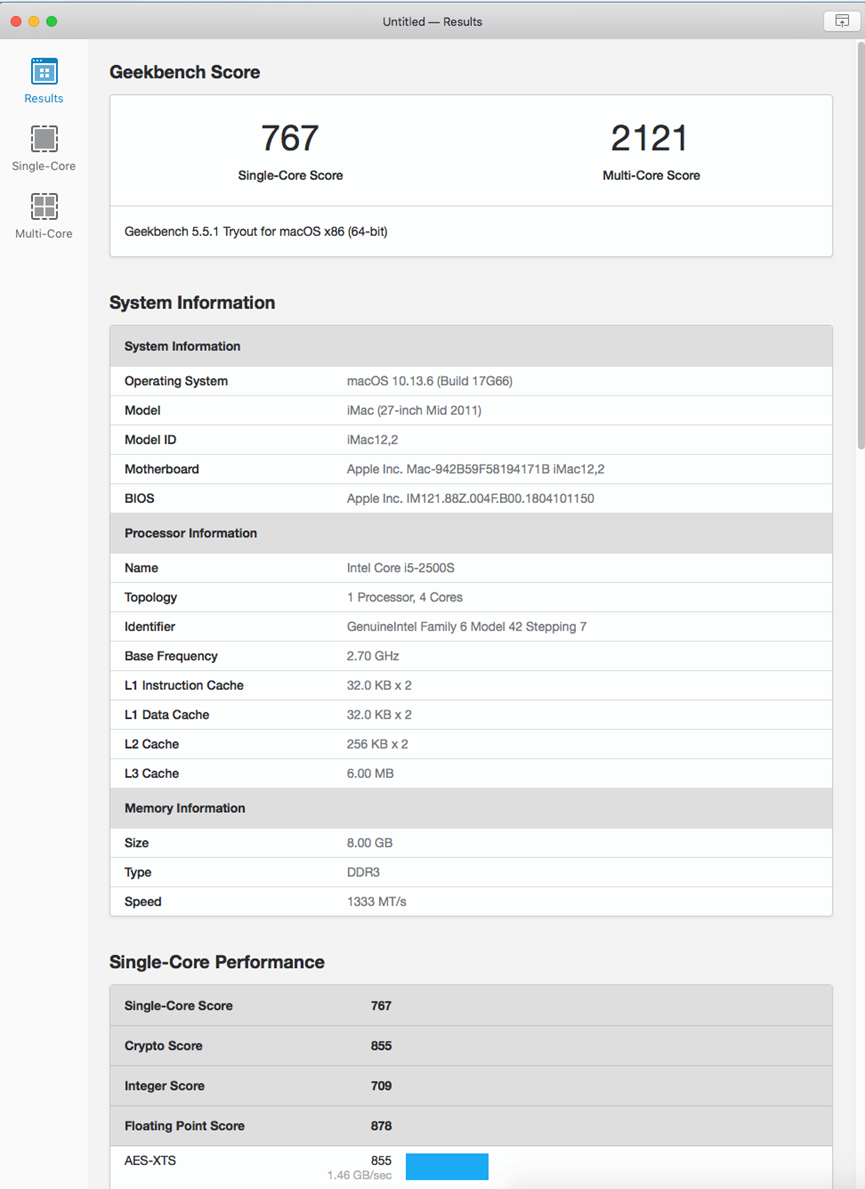
Task: Click the AES-XTS blue score bar
Action: [x=447, y=1166]
